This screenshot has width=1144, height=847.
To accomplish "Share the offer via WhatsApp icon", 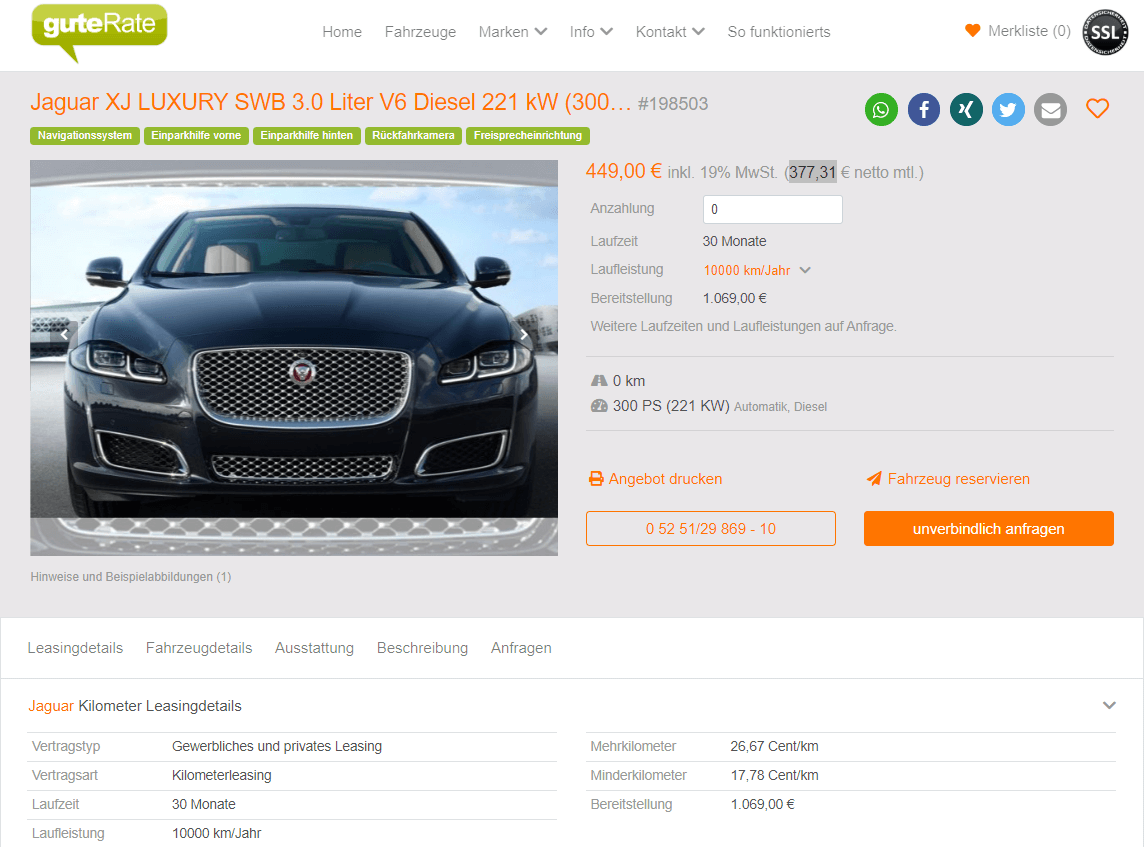I will 881,110.
